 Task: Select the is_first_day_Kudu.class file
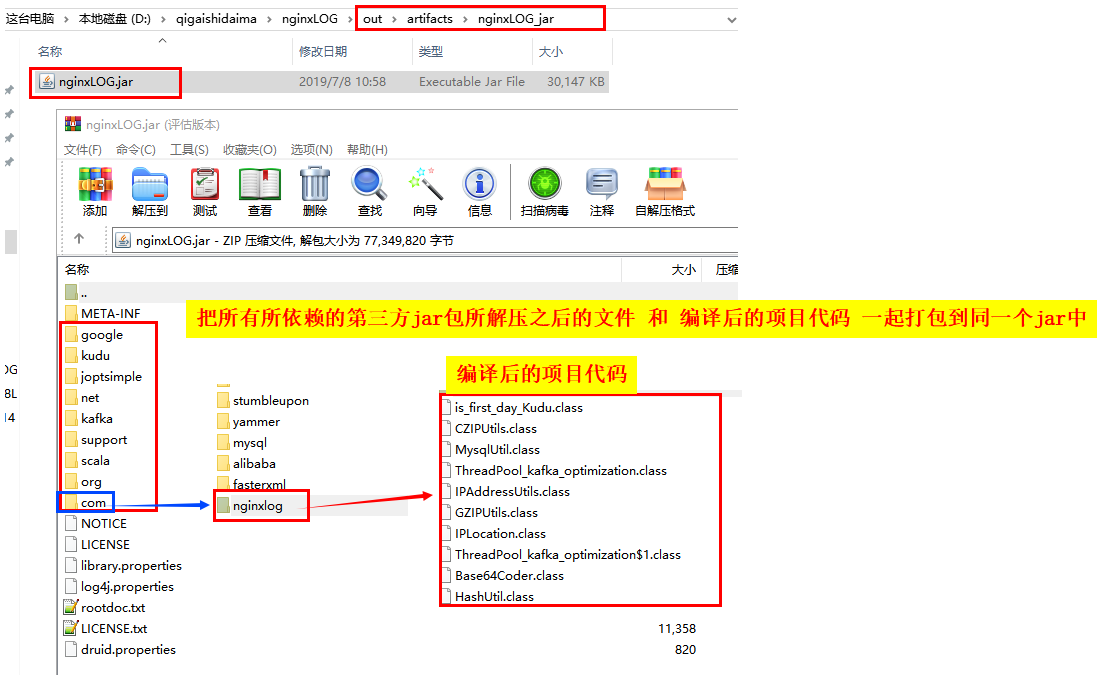512,408
